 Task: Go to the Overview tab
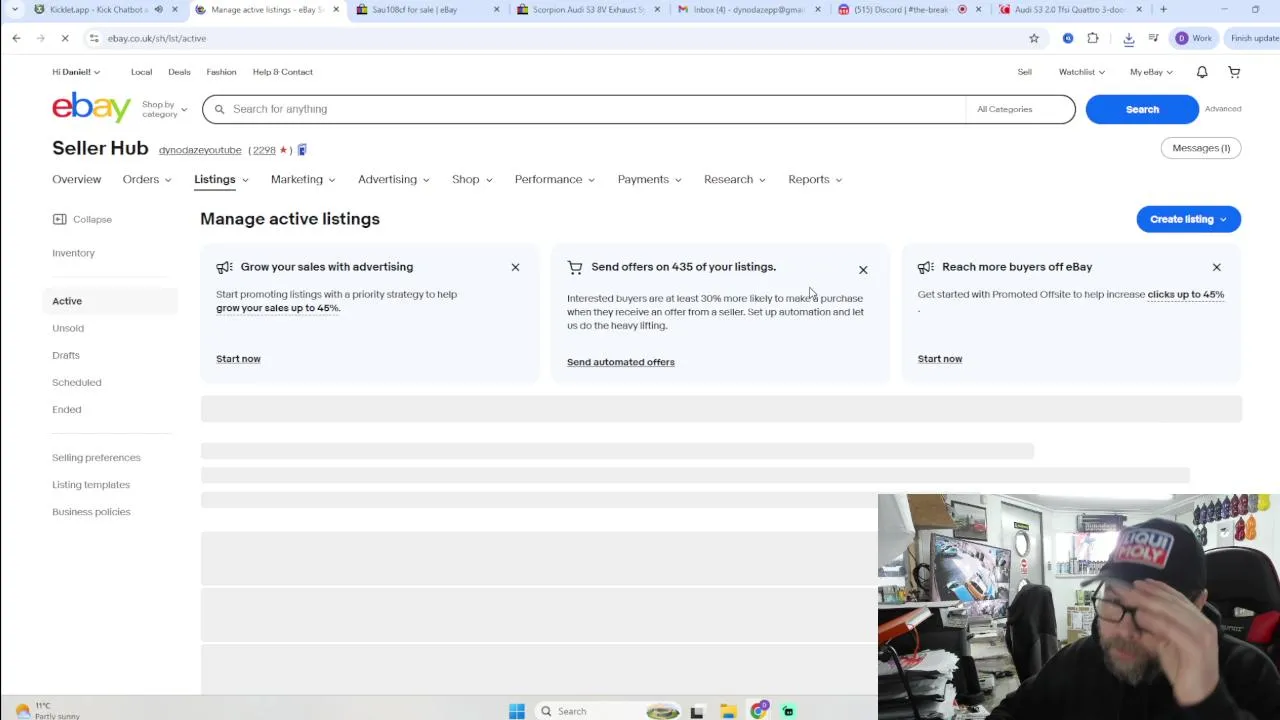click(x=76, y=179)
